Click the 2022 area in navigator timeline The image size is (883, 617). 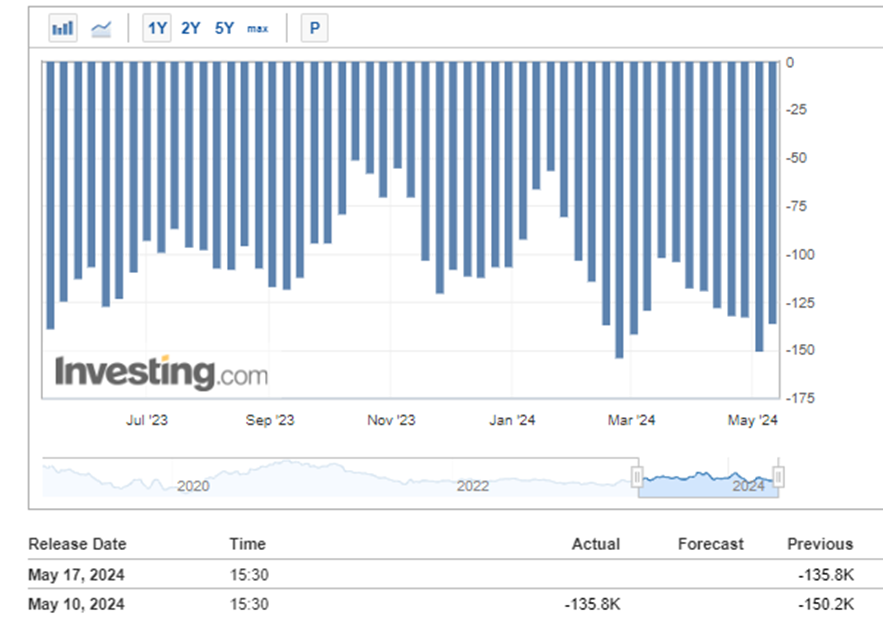[x=472, y=486]
